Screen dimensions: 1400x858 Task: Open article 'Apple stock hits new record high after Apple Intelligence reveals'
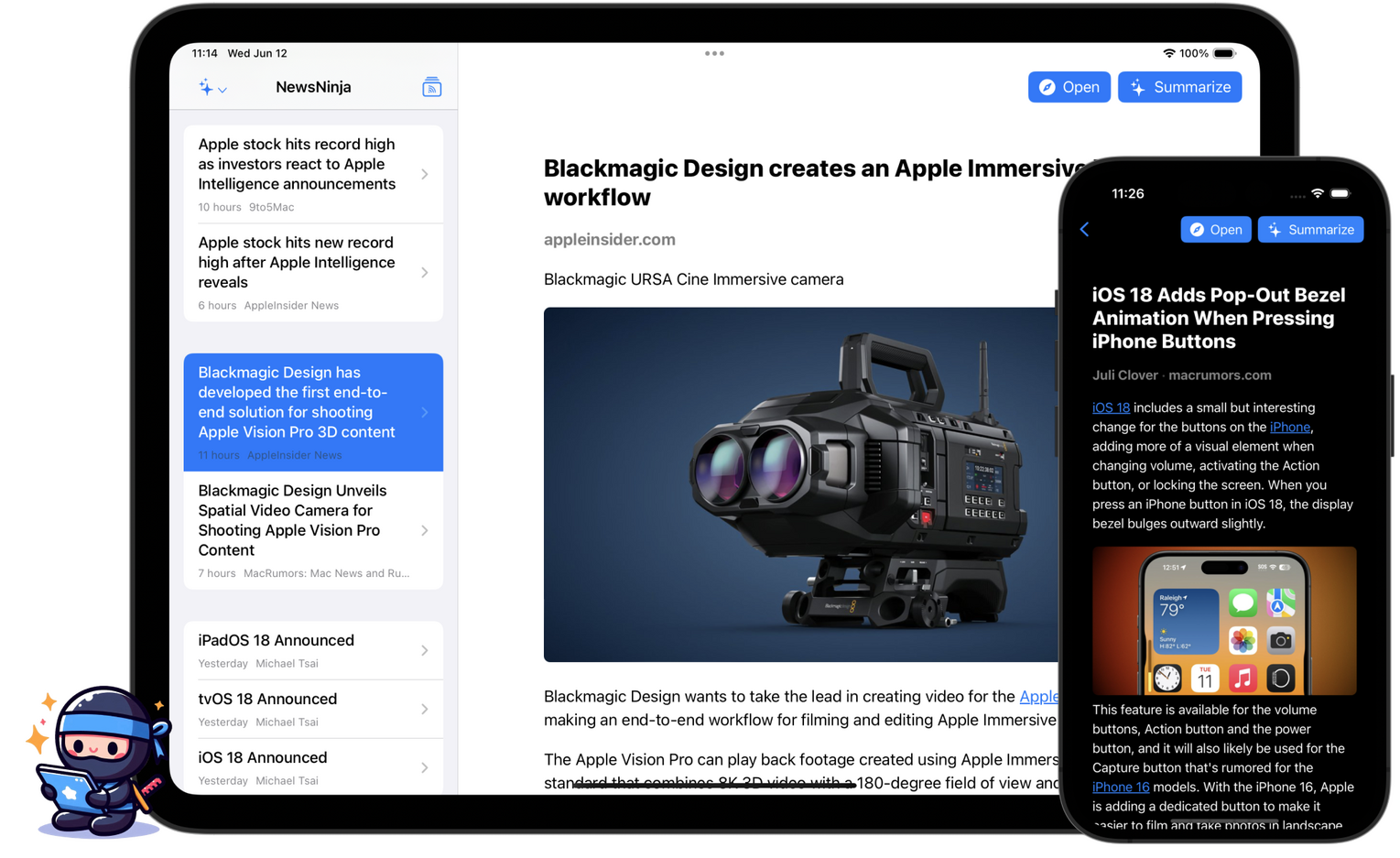(313, 272)
